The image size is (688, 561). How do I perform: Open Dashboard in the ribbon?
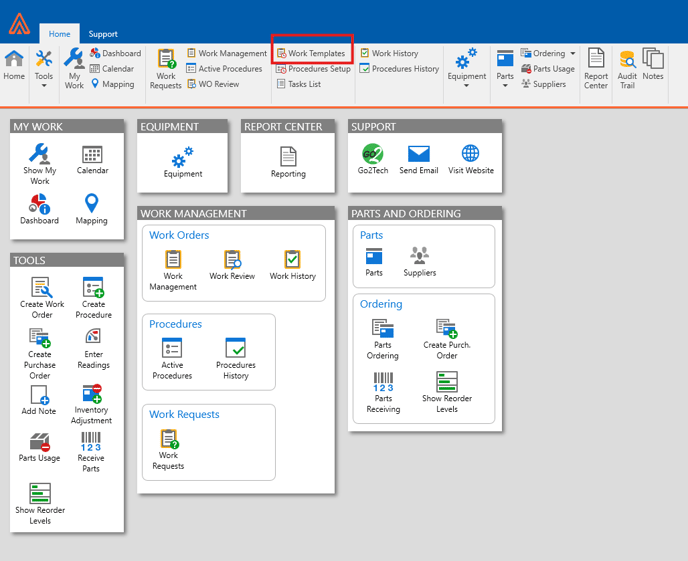115,53
